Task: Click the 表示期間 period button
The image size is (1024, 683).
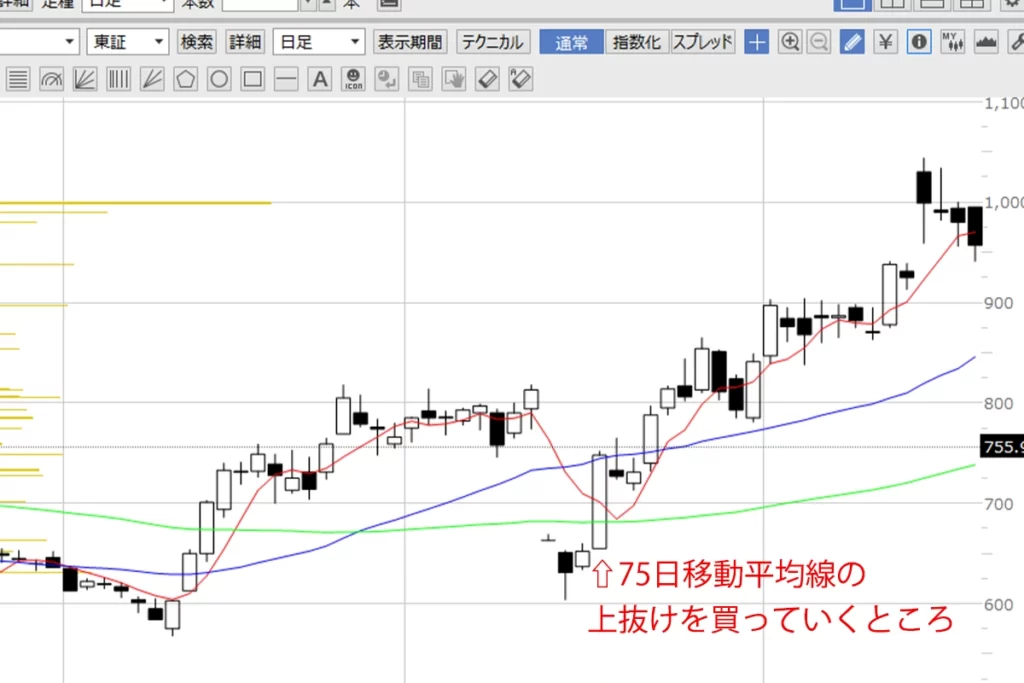Action: coord(413,42)
